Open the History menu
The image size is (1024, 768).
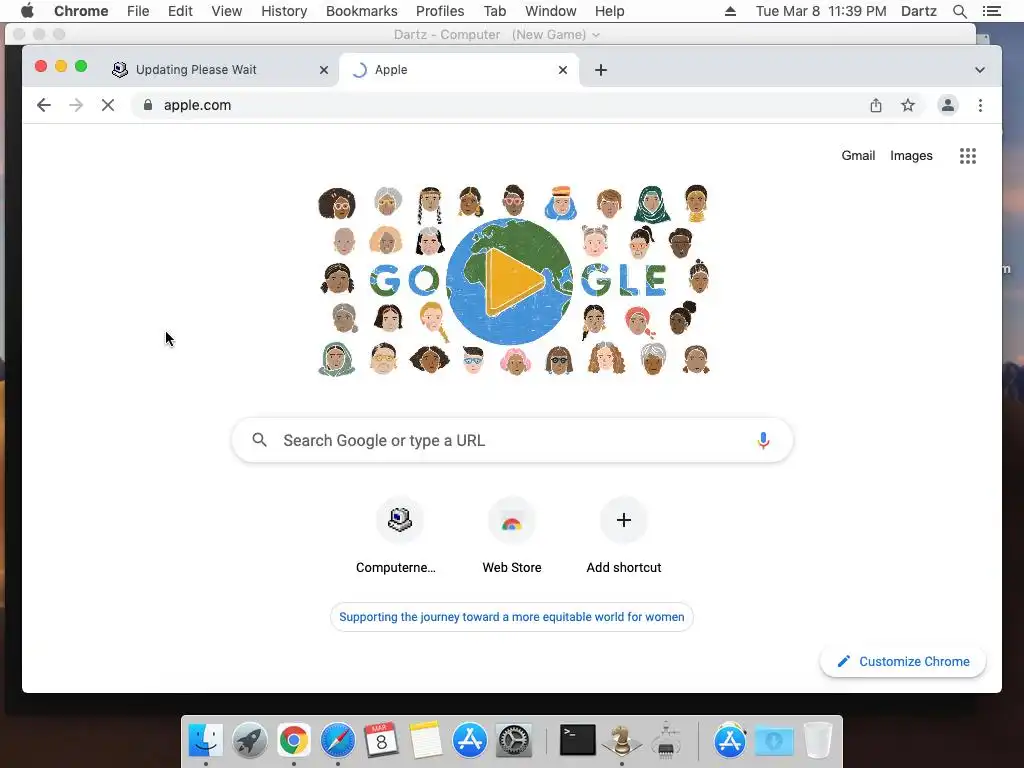pyautogui.click(x=284, y=11)
